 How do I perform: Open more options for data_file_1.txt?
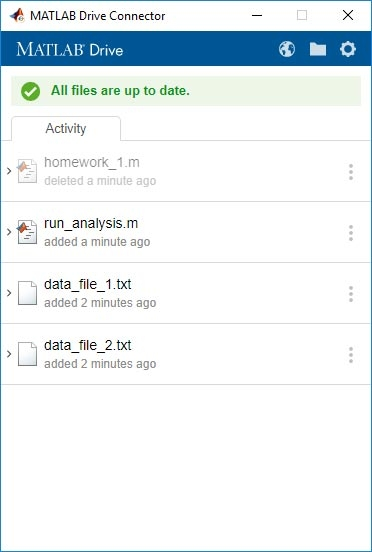(x=351, y=294)
